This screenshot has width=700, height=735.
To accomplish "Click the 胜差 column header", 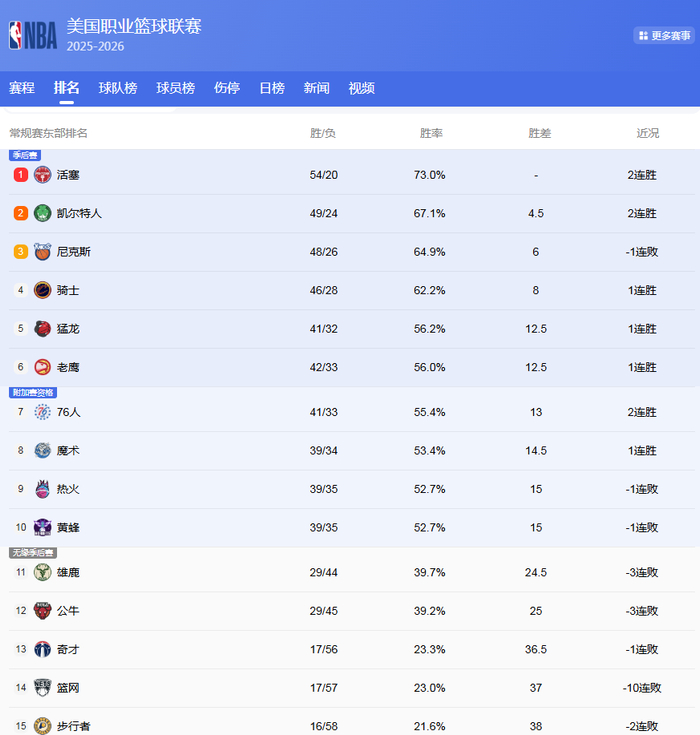I will pos(540,133).
